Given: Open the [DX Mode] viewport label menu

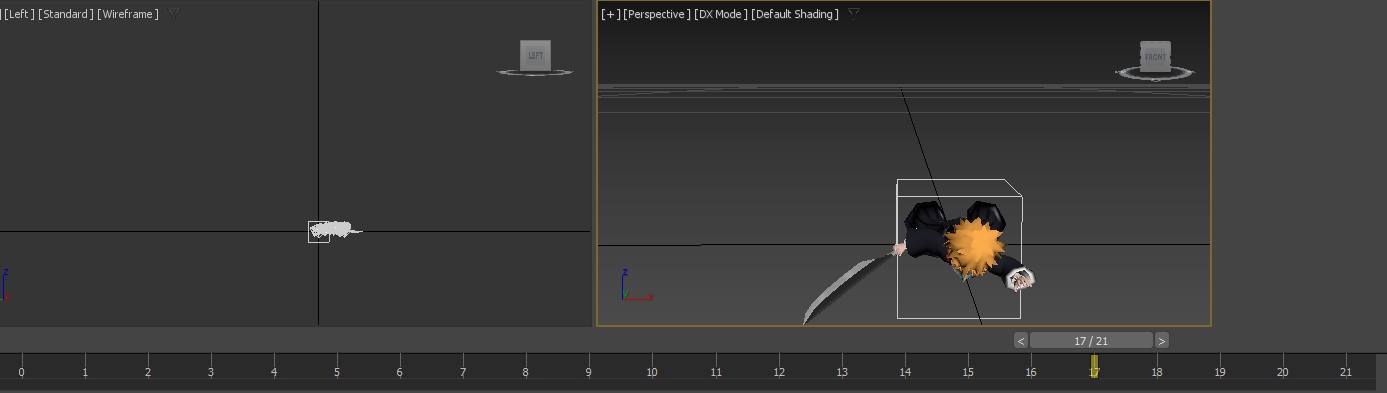Looking at the screenshot, I should [x=721, y=14].
